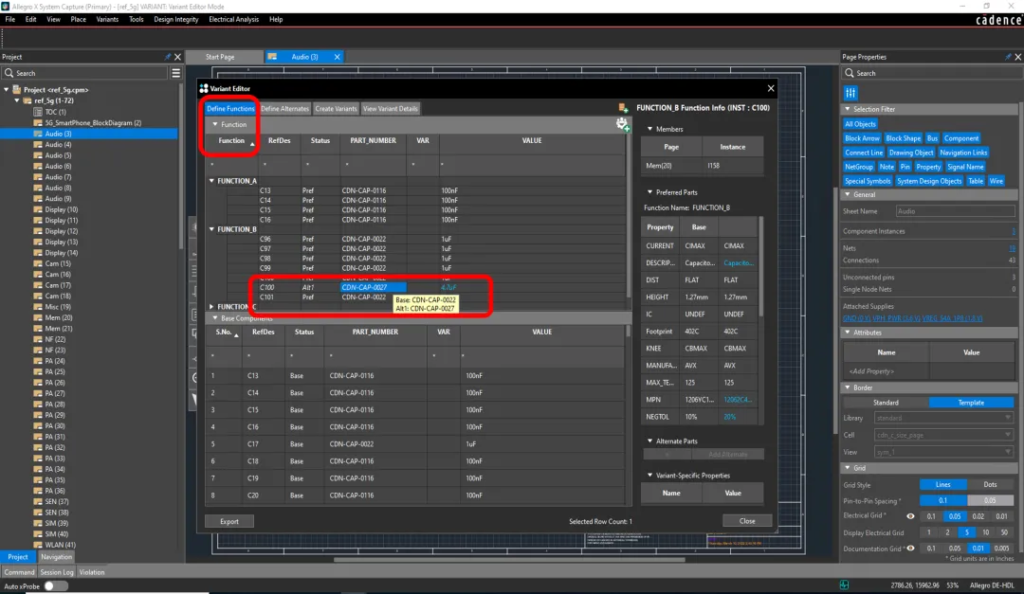
Task: Click the status icon in bottom bar
Action: 845,584
